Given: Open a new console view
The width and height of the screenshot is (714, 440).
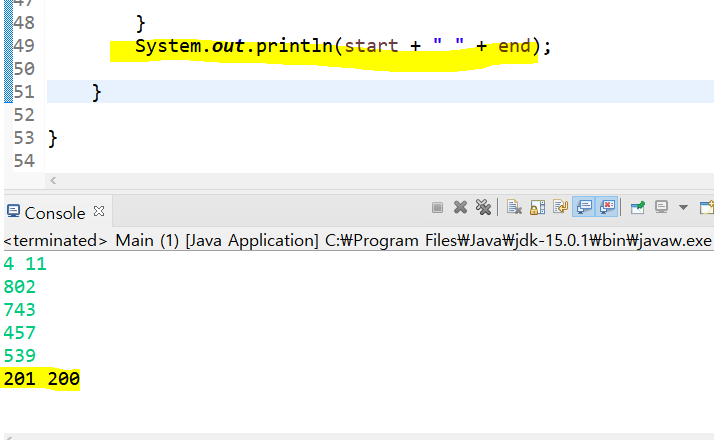Looking at the screenshot, I should point(707,207).
